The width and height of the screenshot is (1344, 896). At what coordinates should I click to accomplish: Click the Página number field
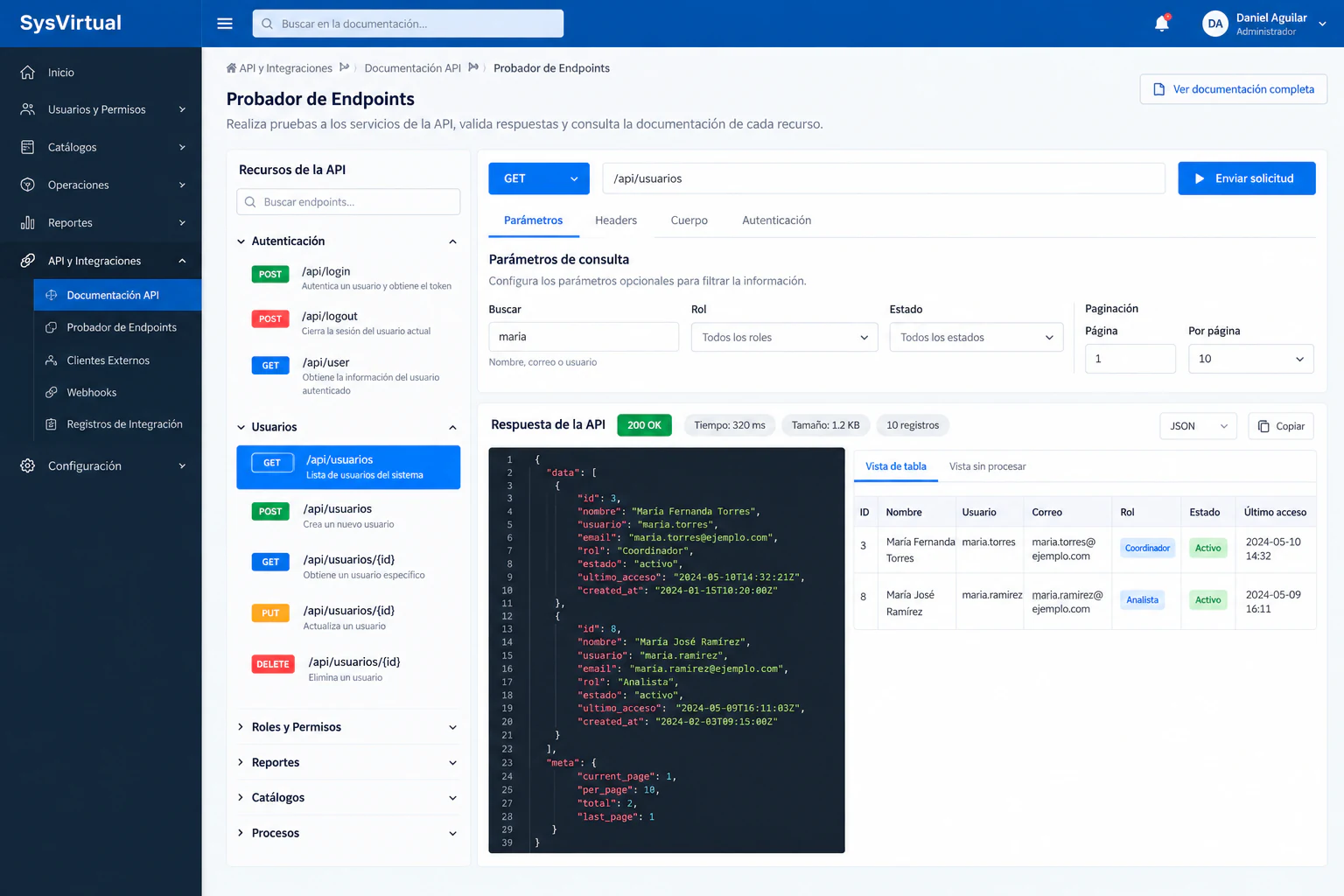pos(1130,359)
